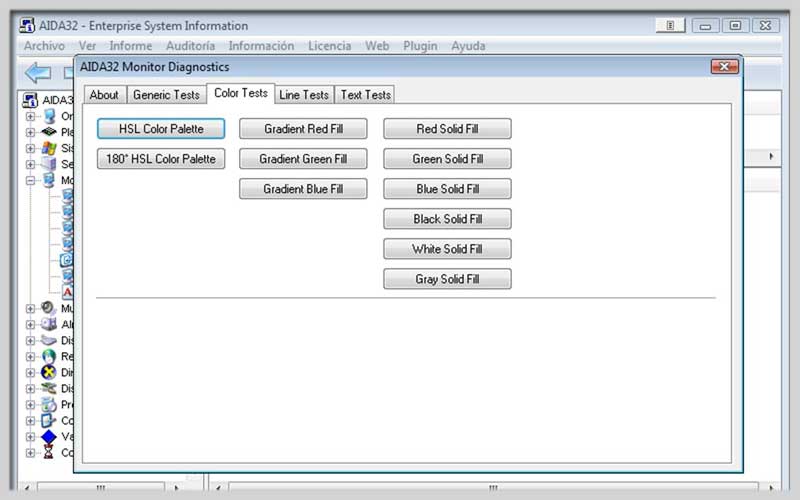Select the speaker icon beside 'Mu' row
Viewport: 800px width, 500px height.
pyautogui.click(x=48, y=308)
